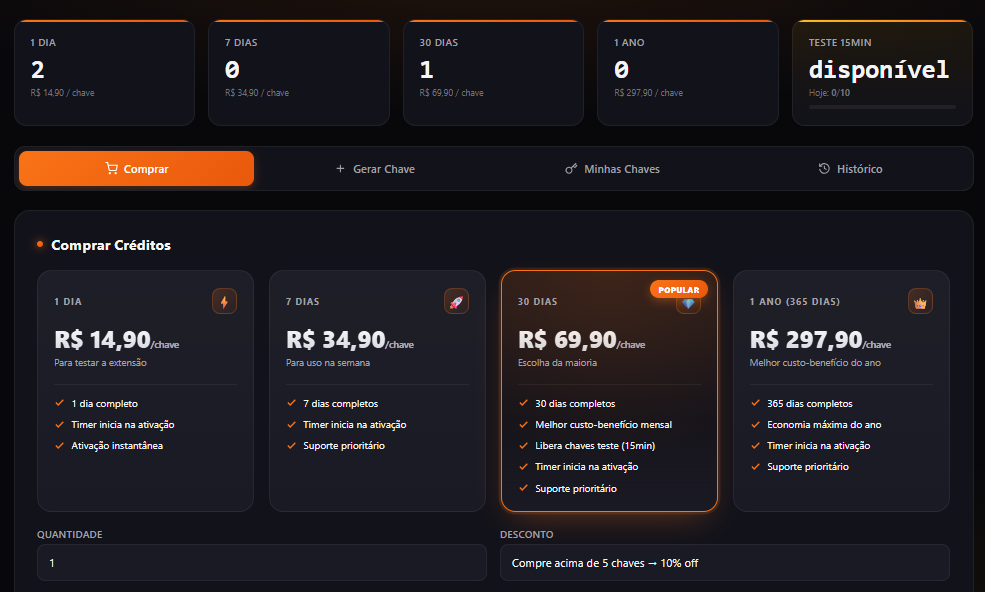Click the key icon beside Minhas Chaves

click(x=571, y=168)
